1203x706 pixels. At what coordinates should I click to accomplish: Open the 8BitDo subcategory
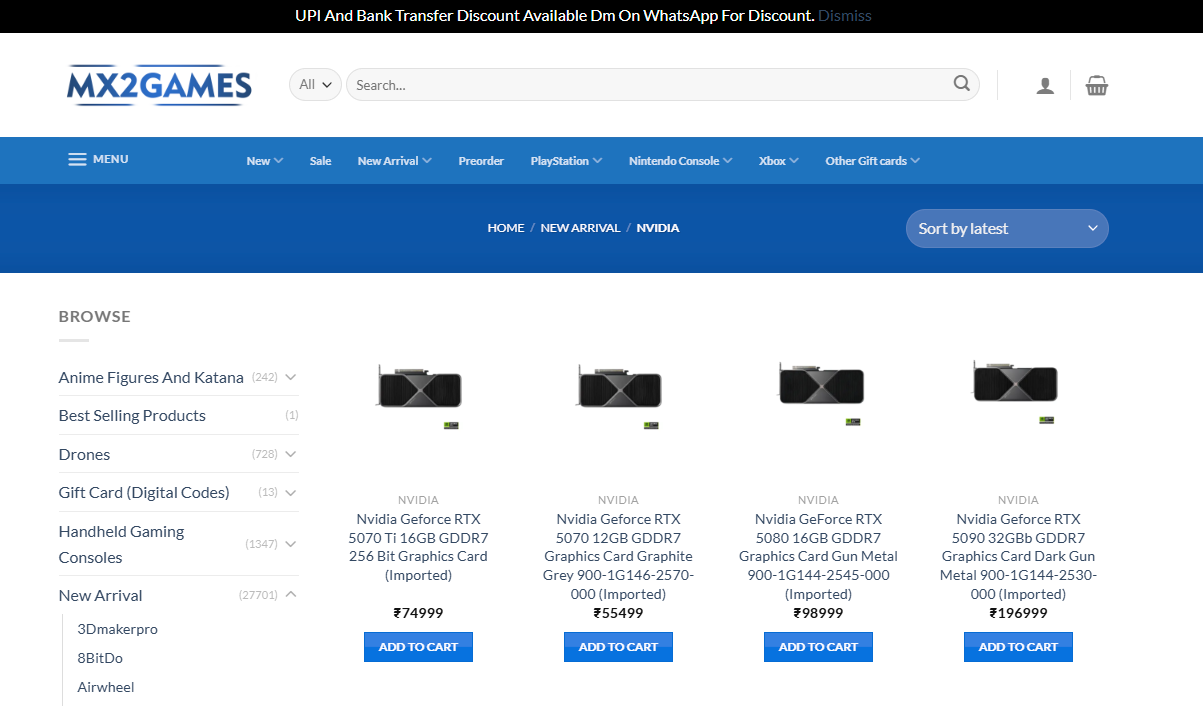(100, 658)
